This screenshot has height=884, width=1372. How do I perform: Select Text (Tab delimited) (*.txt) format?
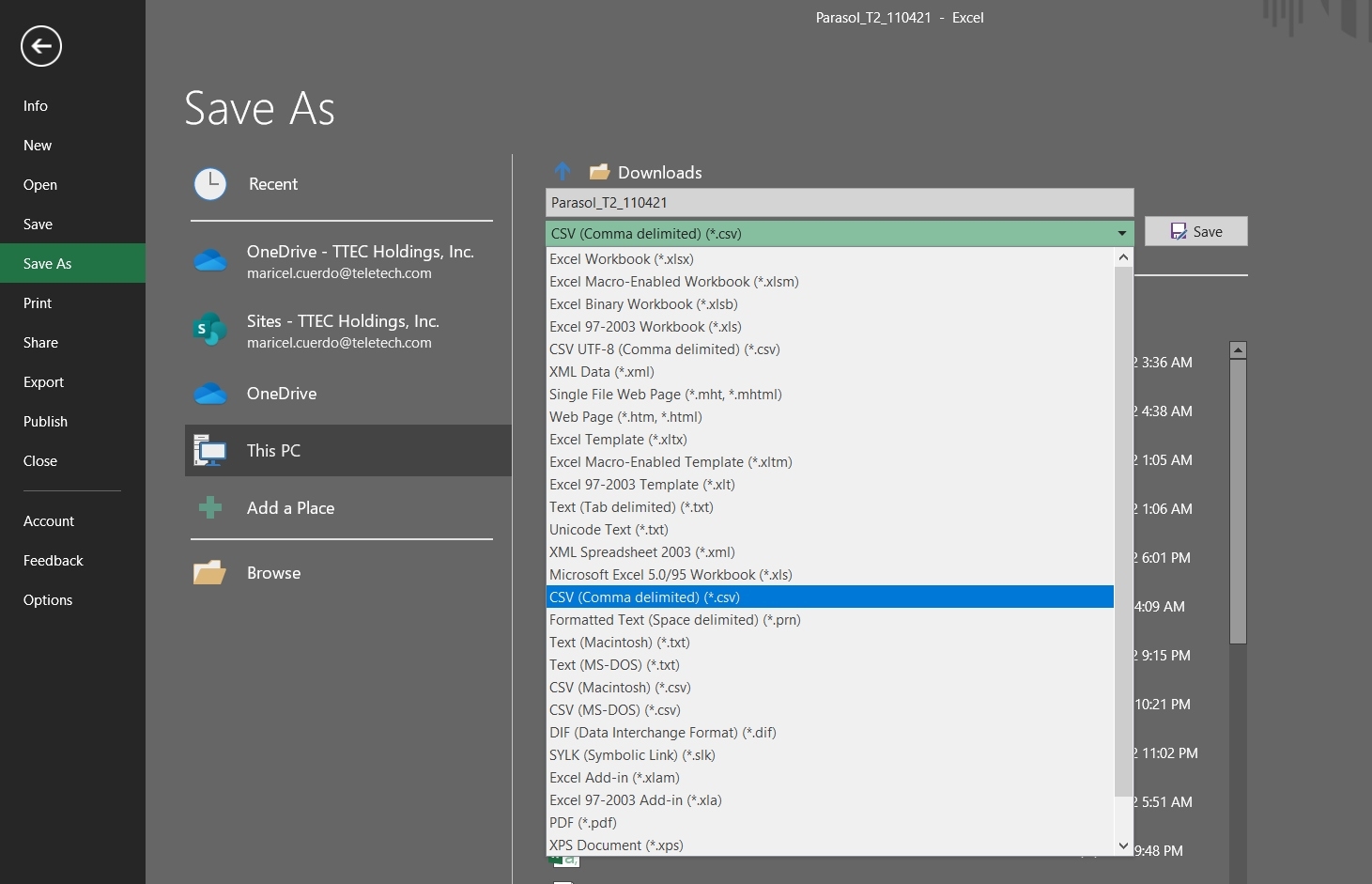click(631, 507)
